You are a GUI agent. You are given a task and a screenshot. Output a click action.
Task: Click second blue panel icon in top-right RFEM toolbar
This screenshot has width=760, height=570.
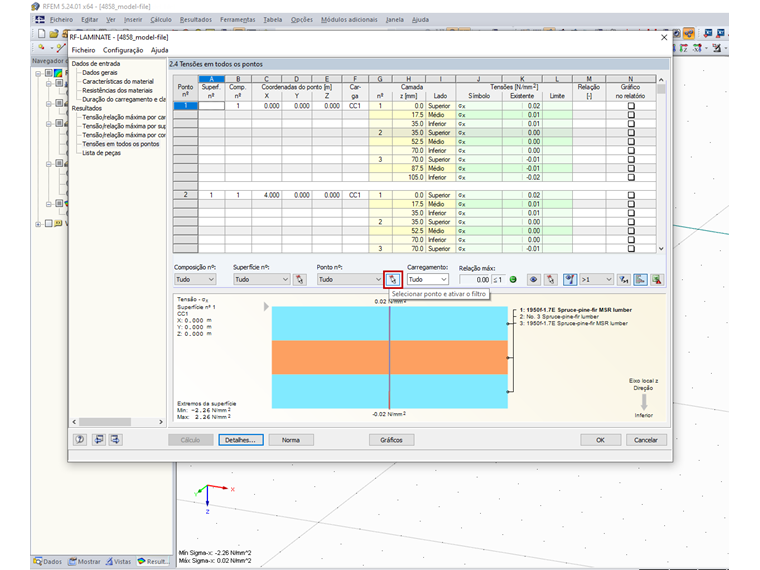pyautogui.click(x=721, y=33)
